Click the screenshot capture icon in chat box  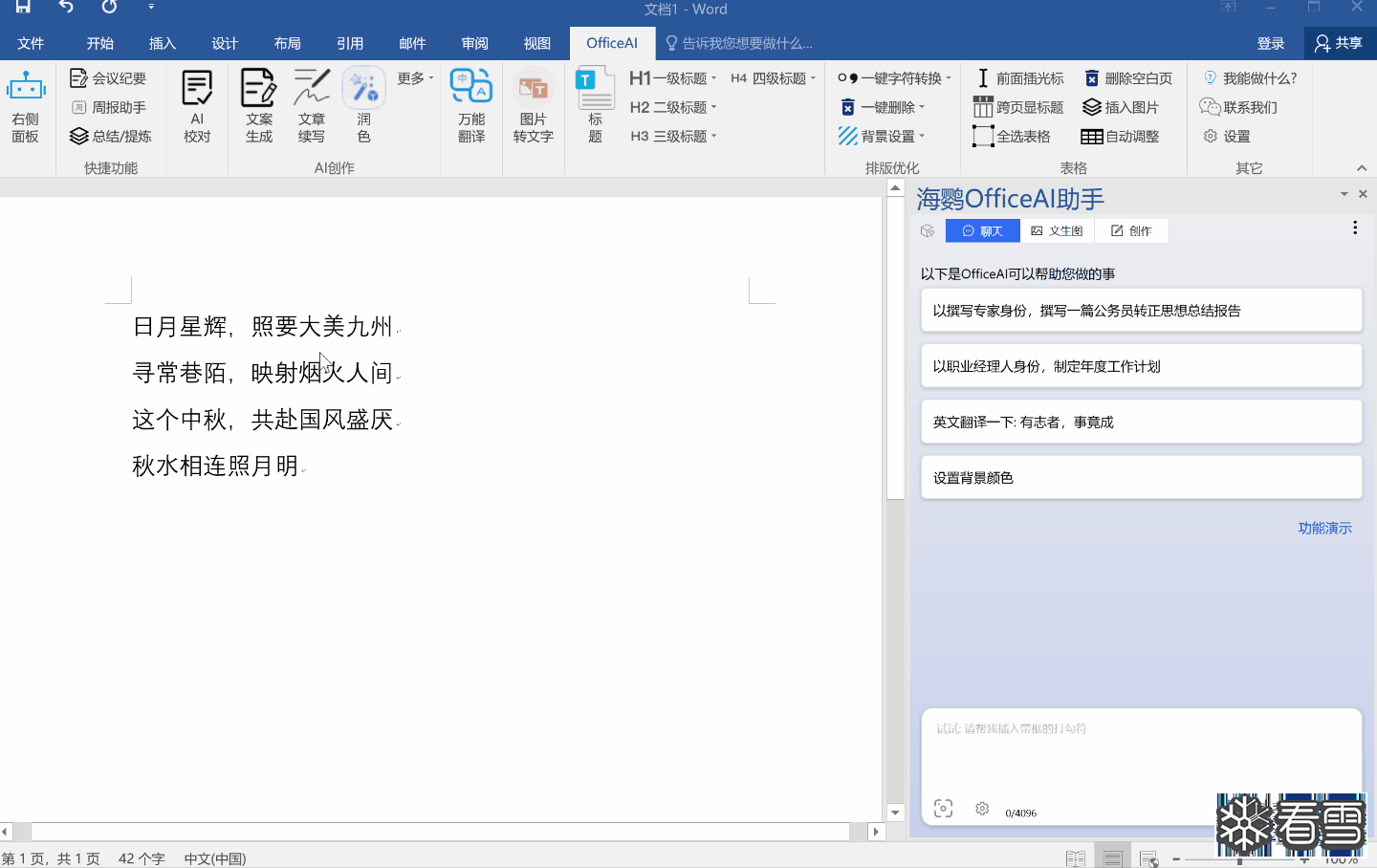point(943,809)
